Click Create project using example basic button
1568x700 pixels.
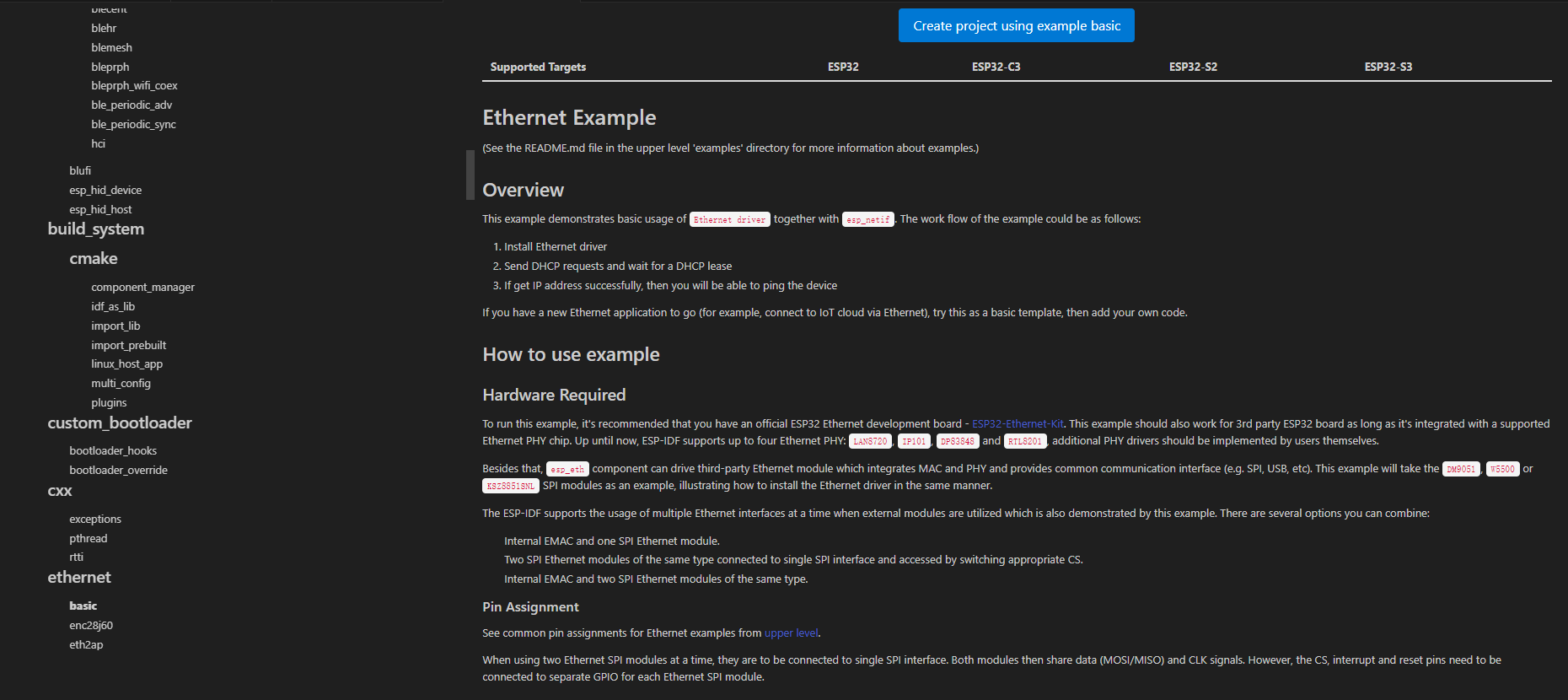pos(1016,25)
